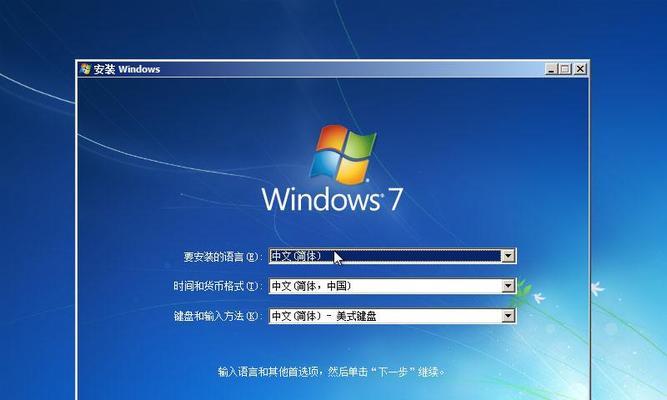
Task: Expand the time and currency format dropdown arrow
Action: (x=508, y=286)
